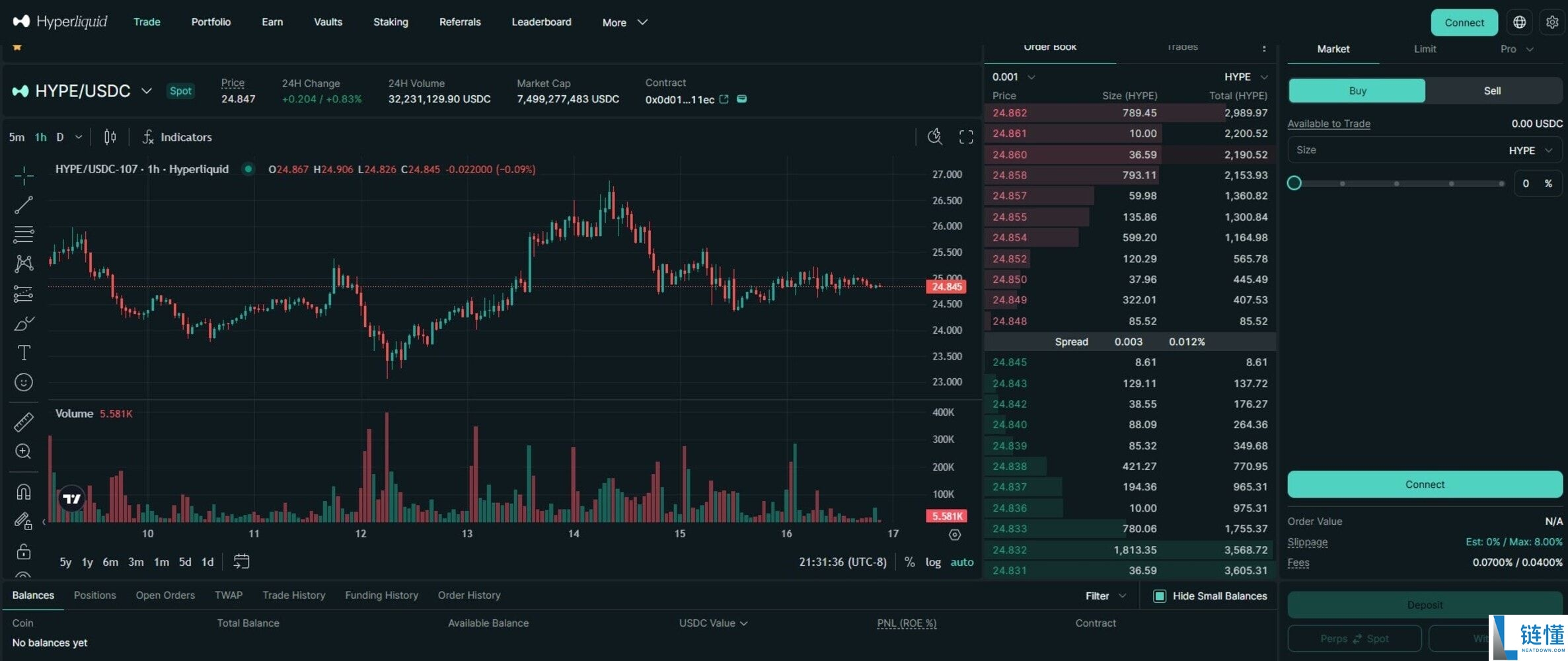Sort by USDC Value column
1568x661 pixels.
[713, 623]
